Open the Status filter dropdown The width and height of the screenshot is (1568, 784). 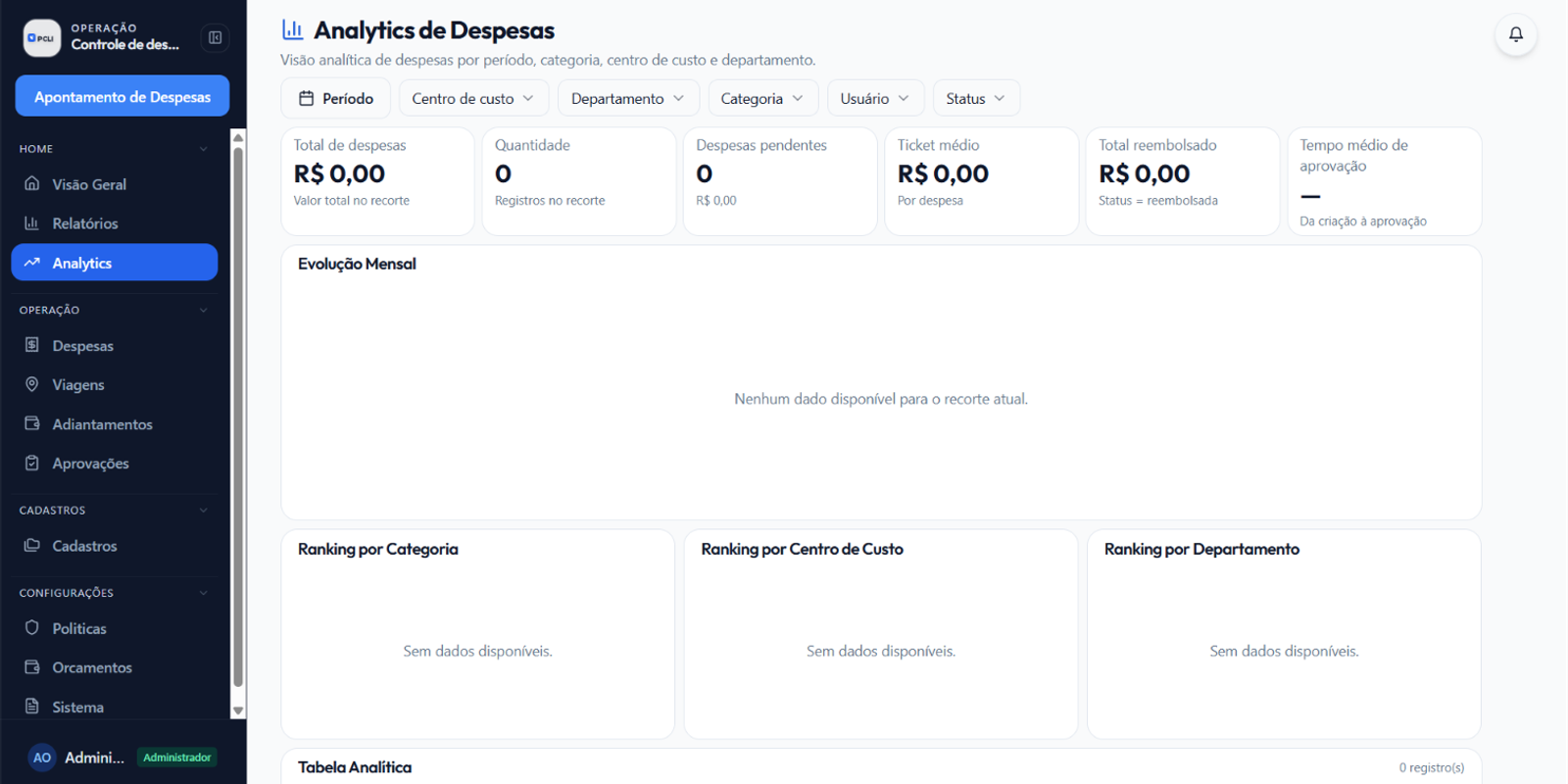click(x=976, y=98)
